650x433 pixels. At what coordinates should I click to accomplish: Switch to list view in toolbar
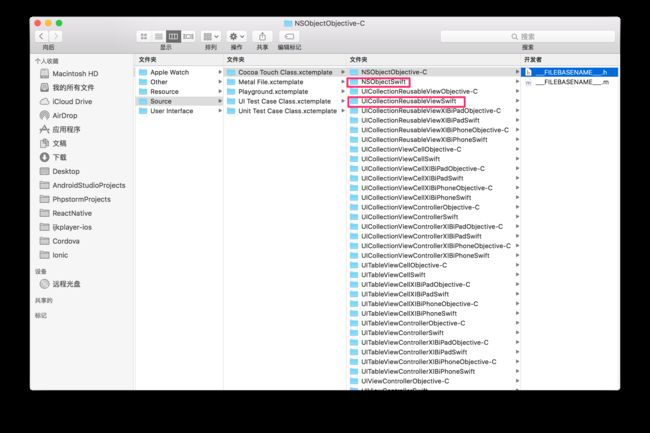[158, 36]
